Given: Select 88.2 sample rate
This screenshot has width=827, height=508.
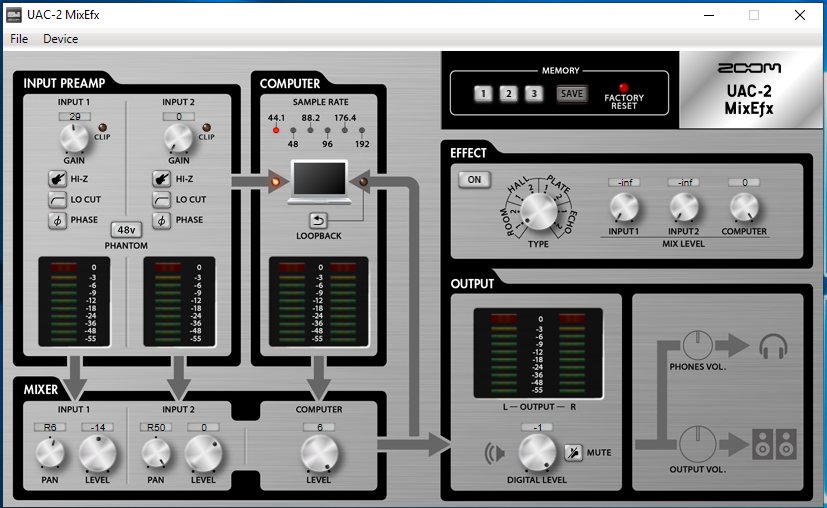Looking at the screenshot, I should tap(311, 130).
